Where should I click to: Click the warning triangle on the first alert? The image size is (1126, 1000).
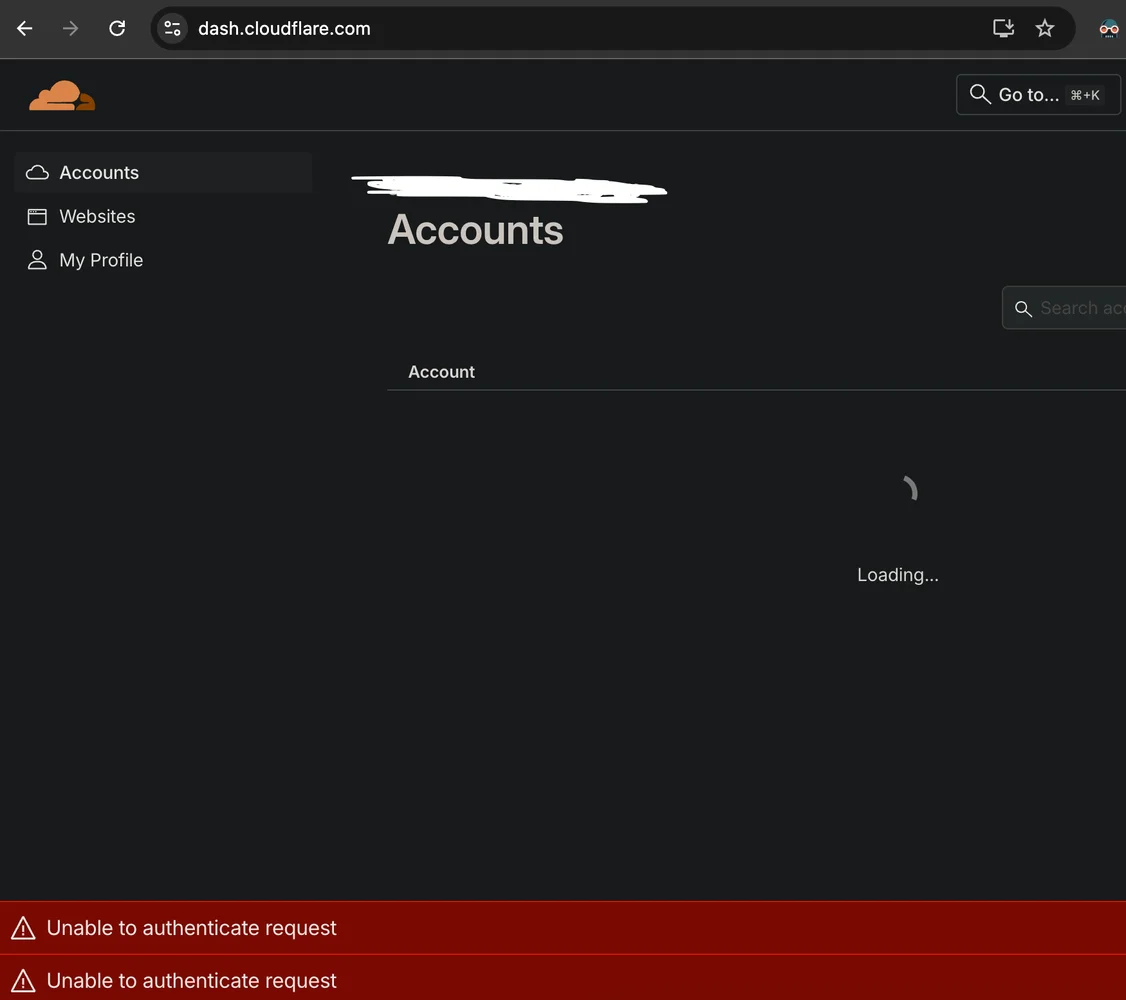[23, 927]
